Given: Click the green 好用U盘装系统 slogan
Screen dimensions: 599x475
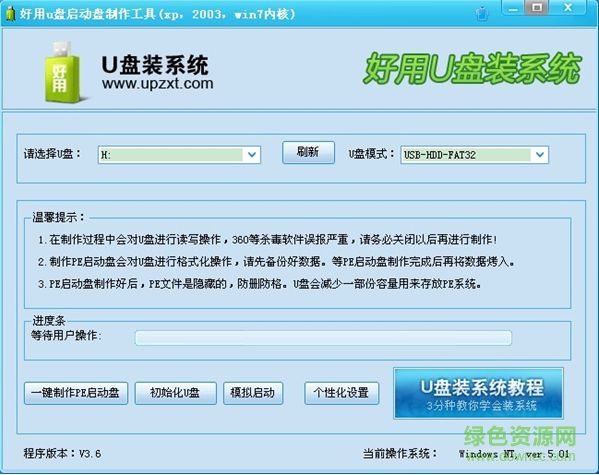Looking at the screenshot, I should point(472,69).
